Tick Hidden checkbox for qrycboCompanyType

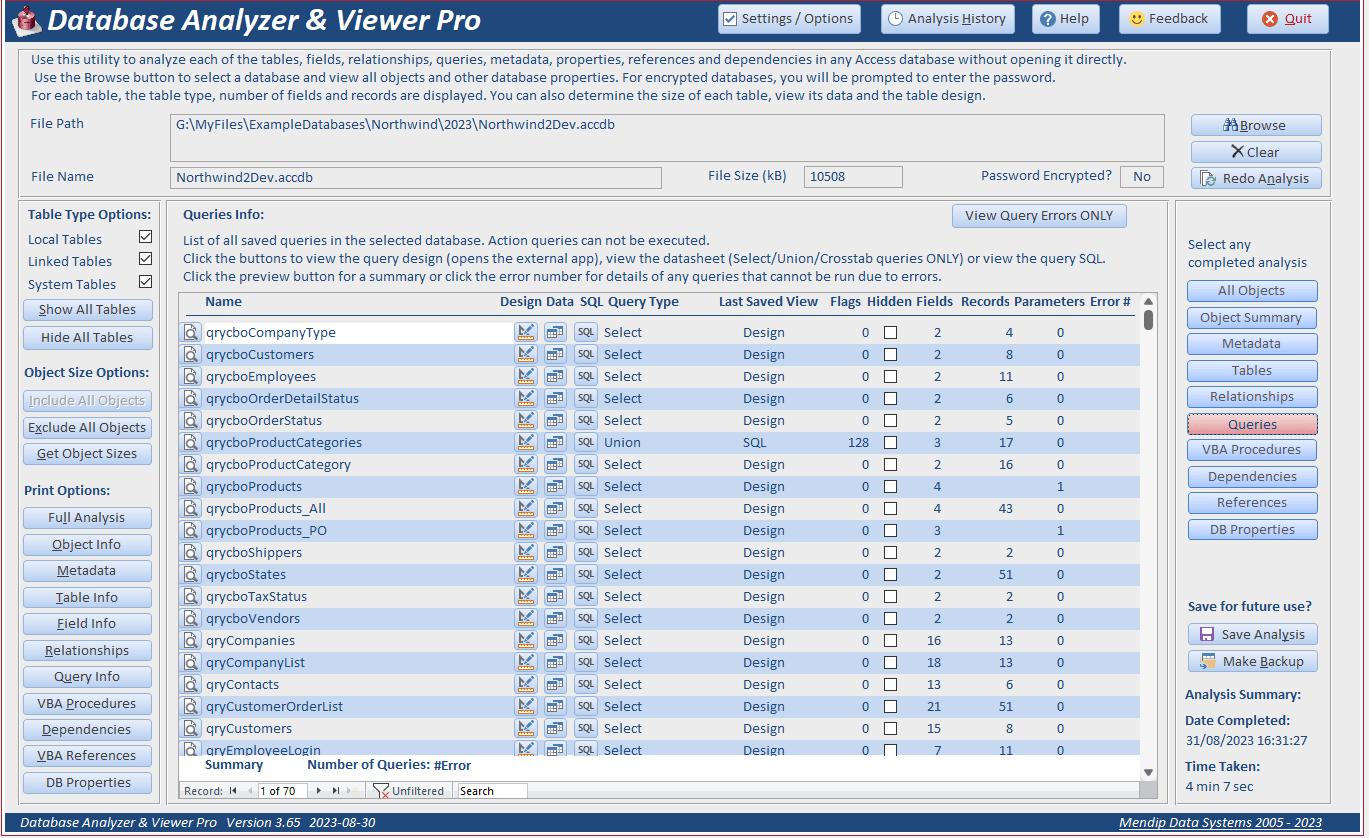click(890, 333)
